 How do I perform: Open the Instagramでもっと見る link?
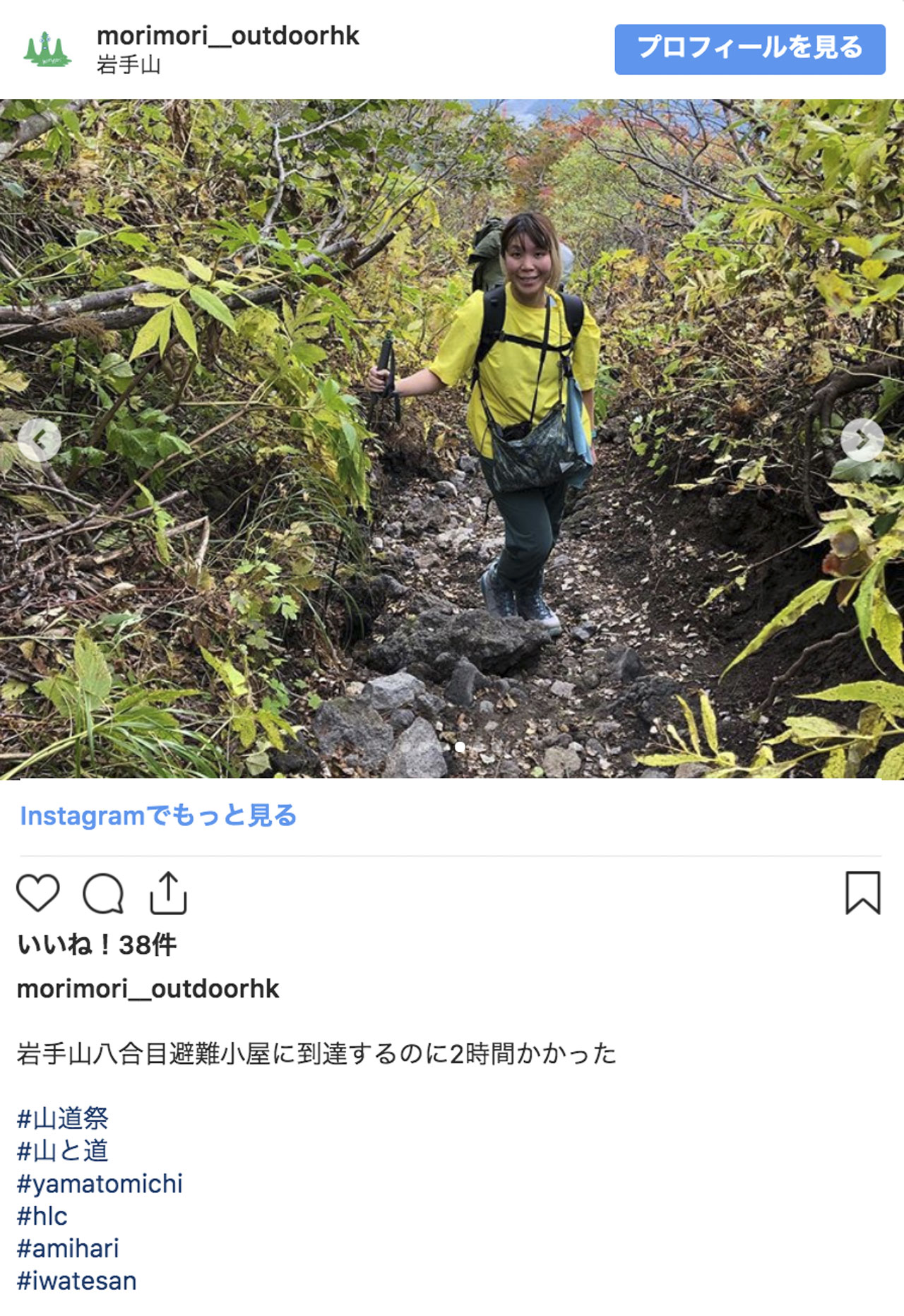[x=158, y=815]
